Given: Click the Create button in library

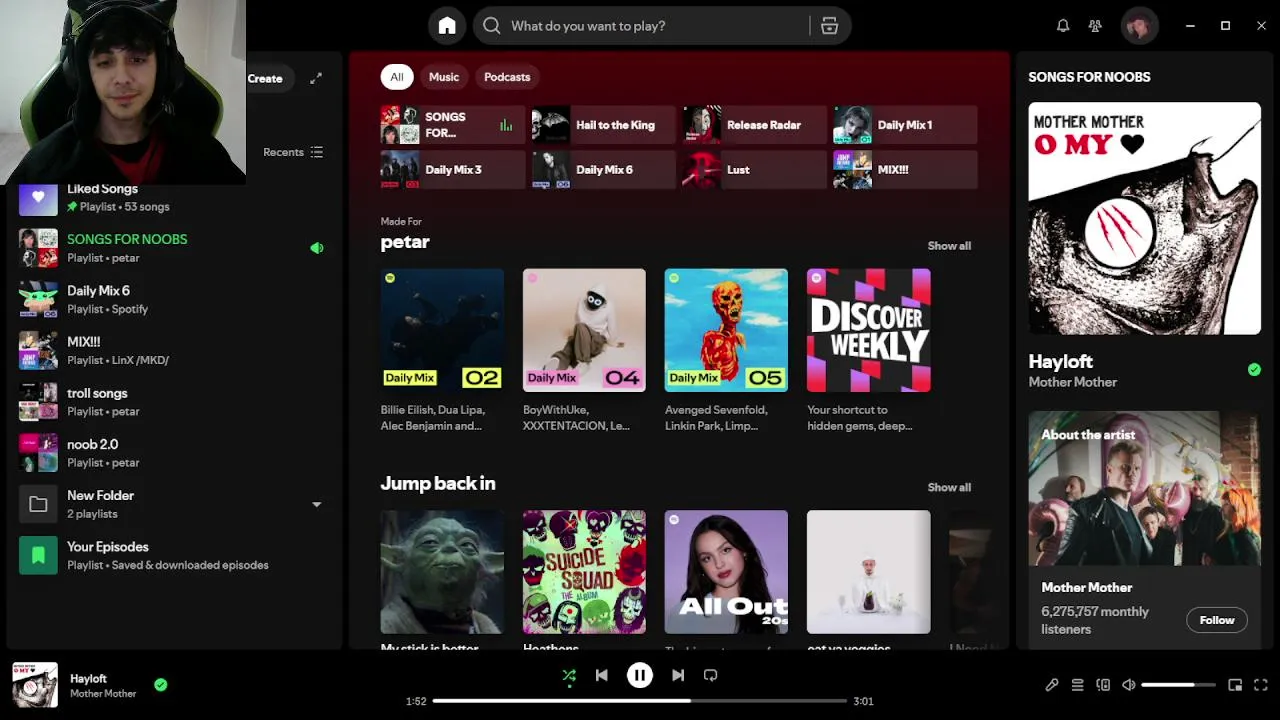Looking at the screenshot, I should point(265,78).
